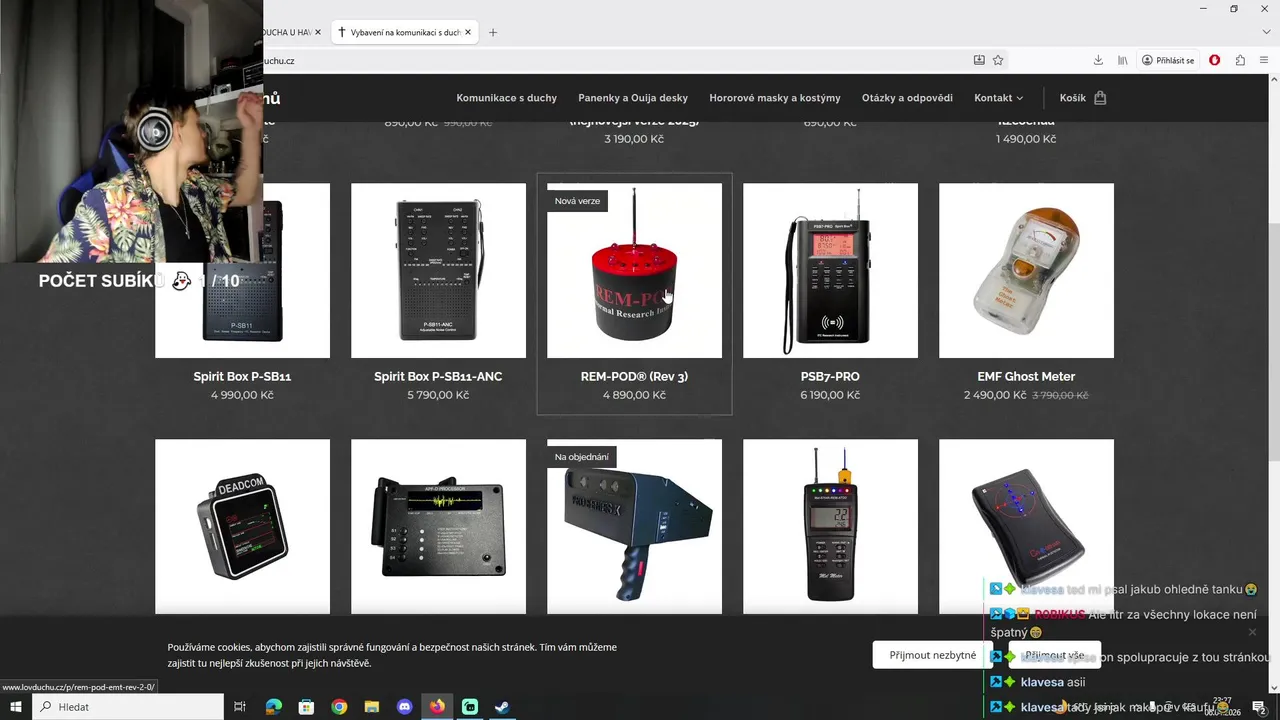Click the '6 190,00 Kč' PSB7-PRO price
Viewport: 1280px width, 720px height.
pyautogui.click(x=830, y=395)
